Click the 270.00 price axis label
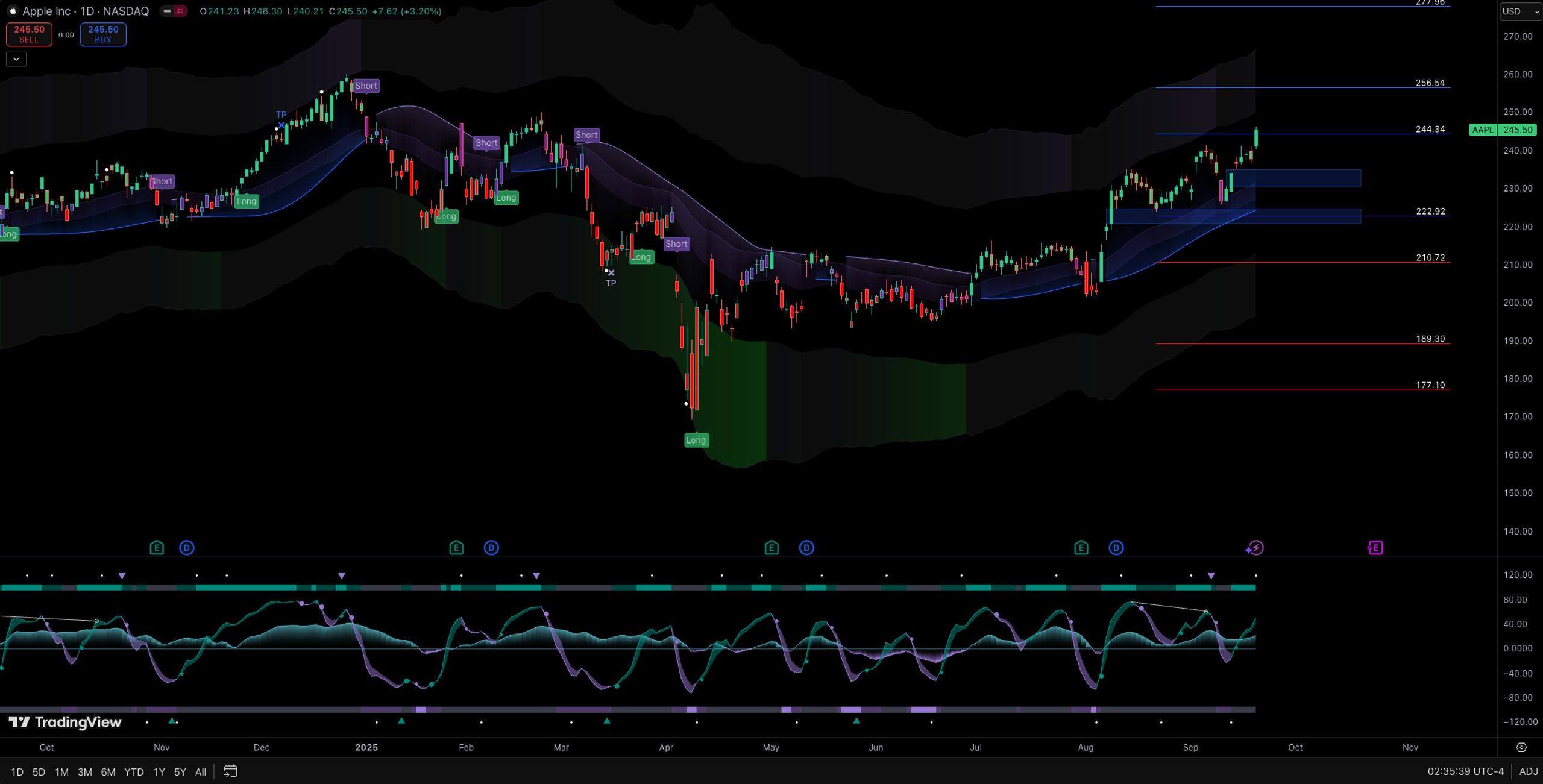The width and height of the screenshot is (1543, 784). point(1518,36)
